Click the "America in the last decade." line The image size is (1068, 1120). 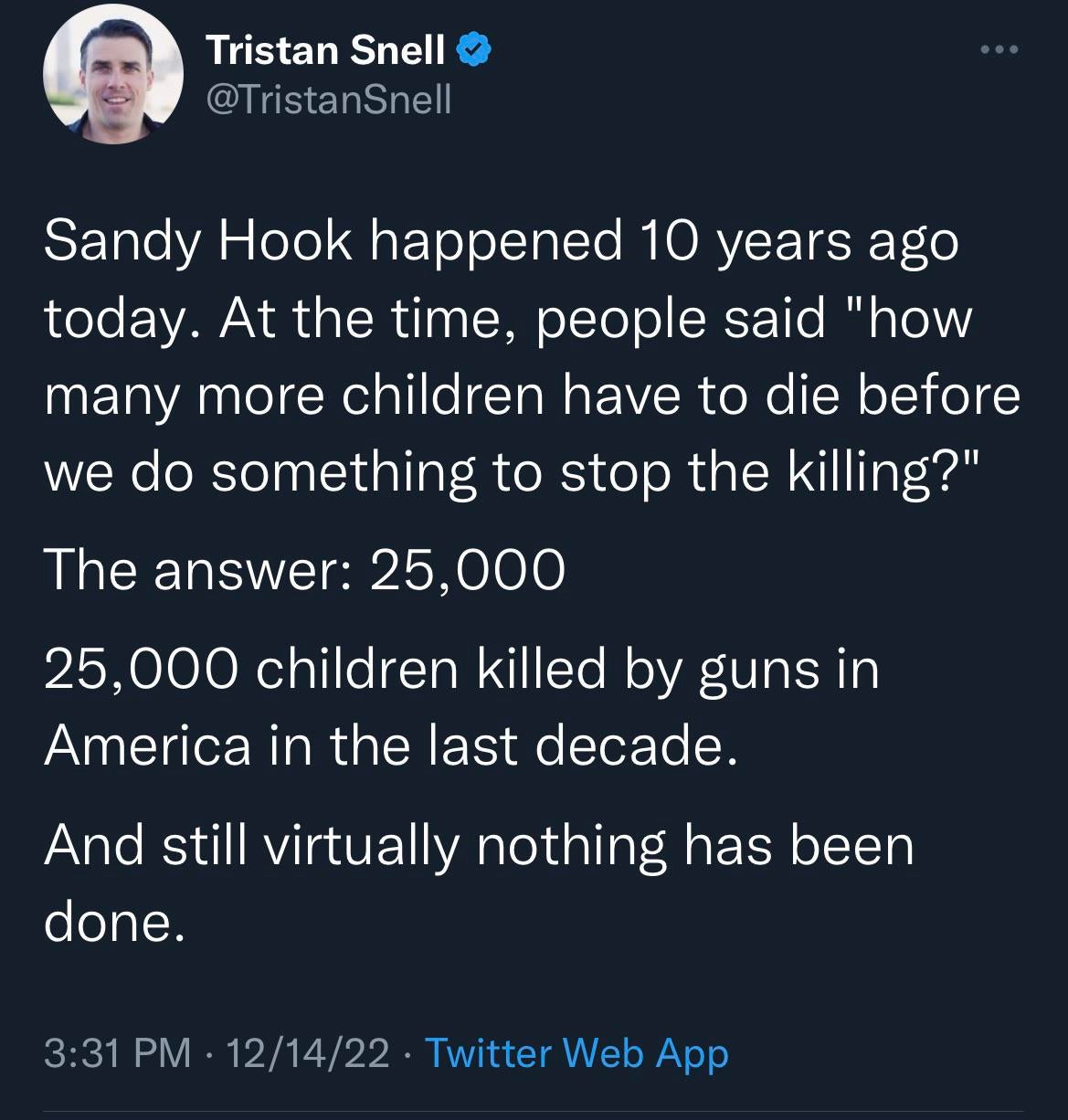pyautogui.click(x=390, y=745)
